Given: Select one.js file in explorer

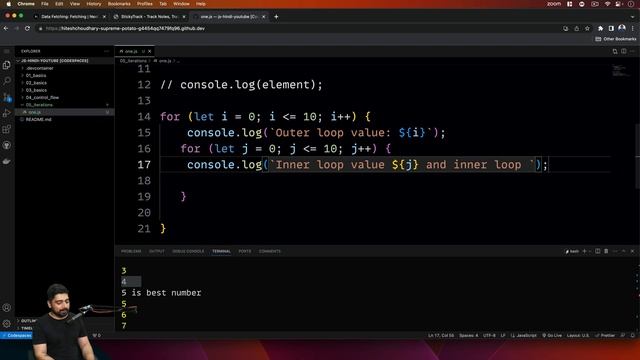Looking at the screenshot, I should tap(64, 112).
